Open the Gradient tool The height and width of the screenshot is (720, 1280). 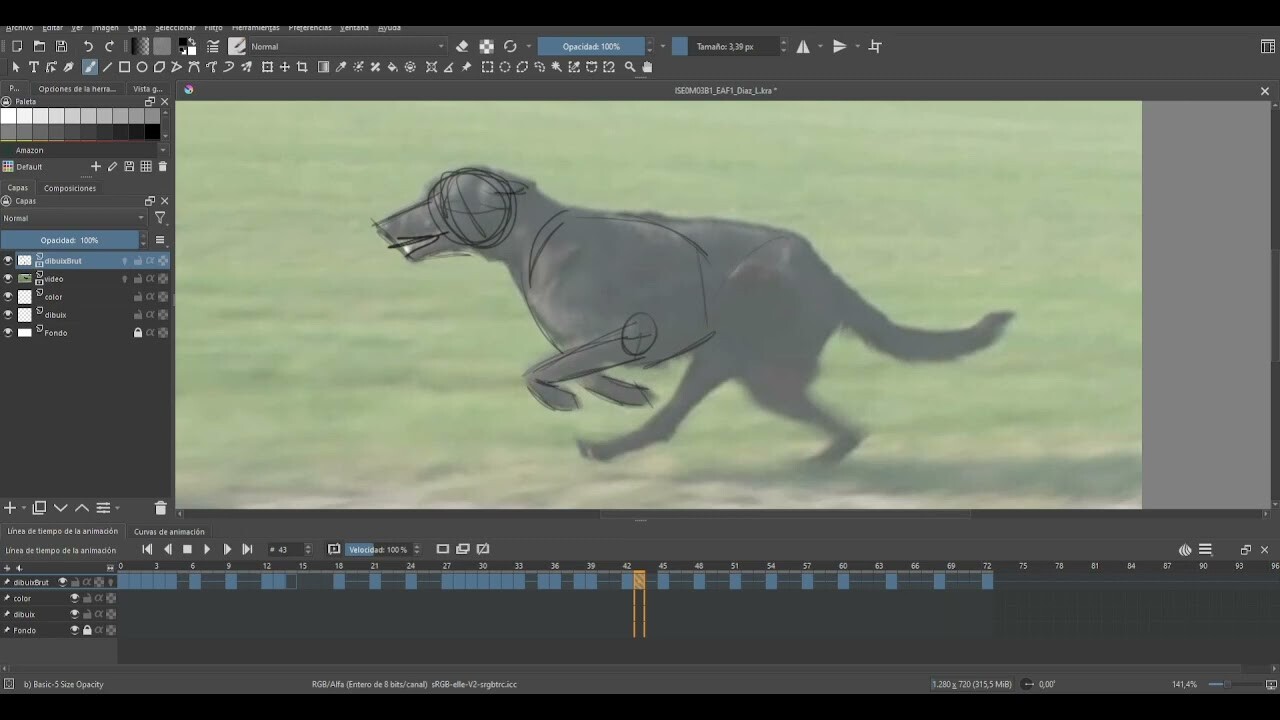tap(324, 67)
